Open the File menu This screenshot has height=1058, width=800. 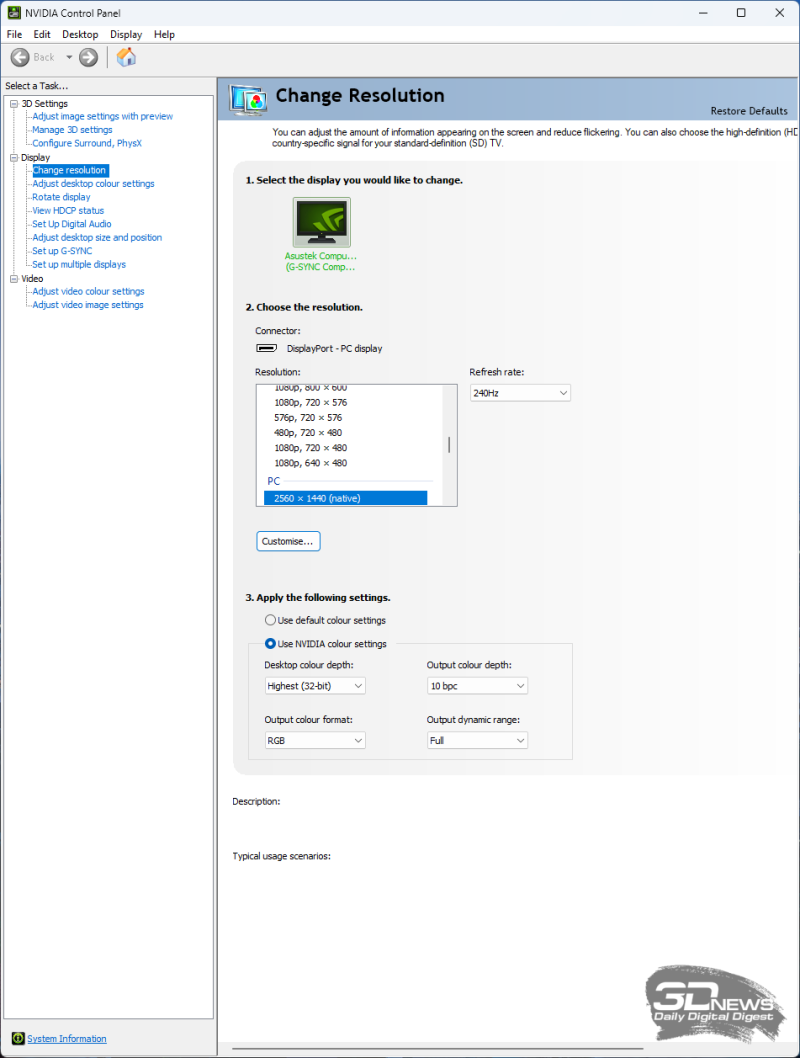click(x=14, y=34)
